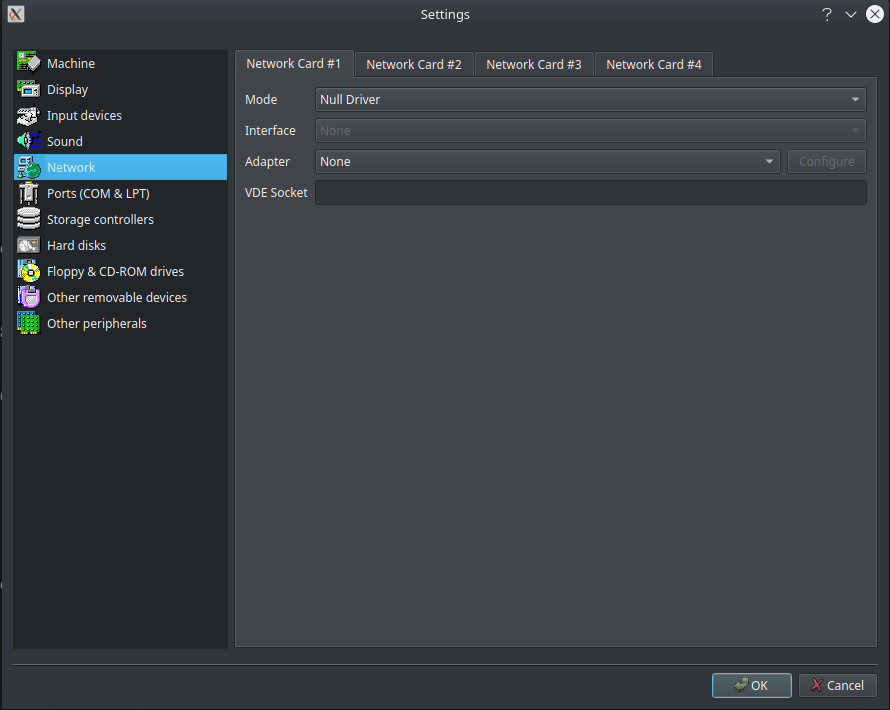
Task: Open the Sound settings category
Action: [x=120, y=141]
